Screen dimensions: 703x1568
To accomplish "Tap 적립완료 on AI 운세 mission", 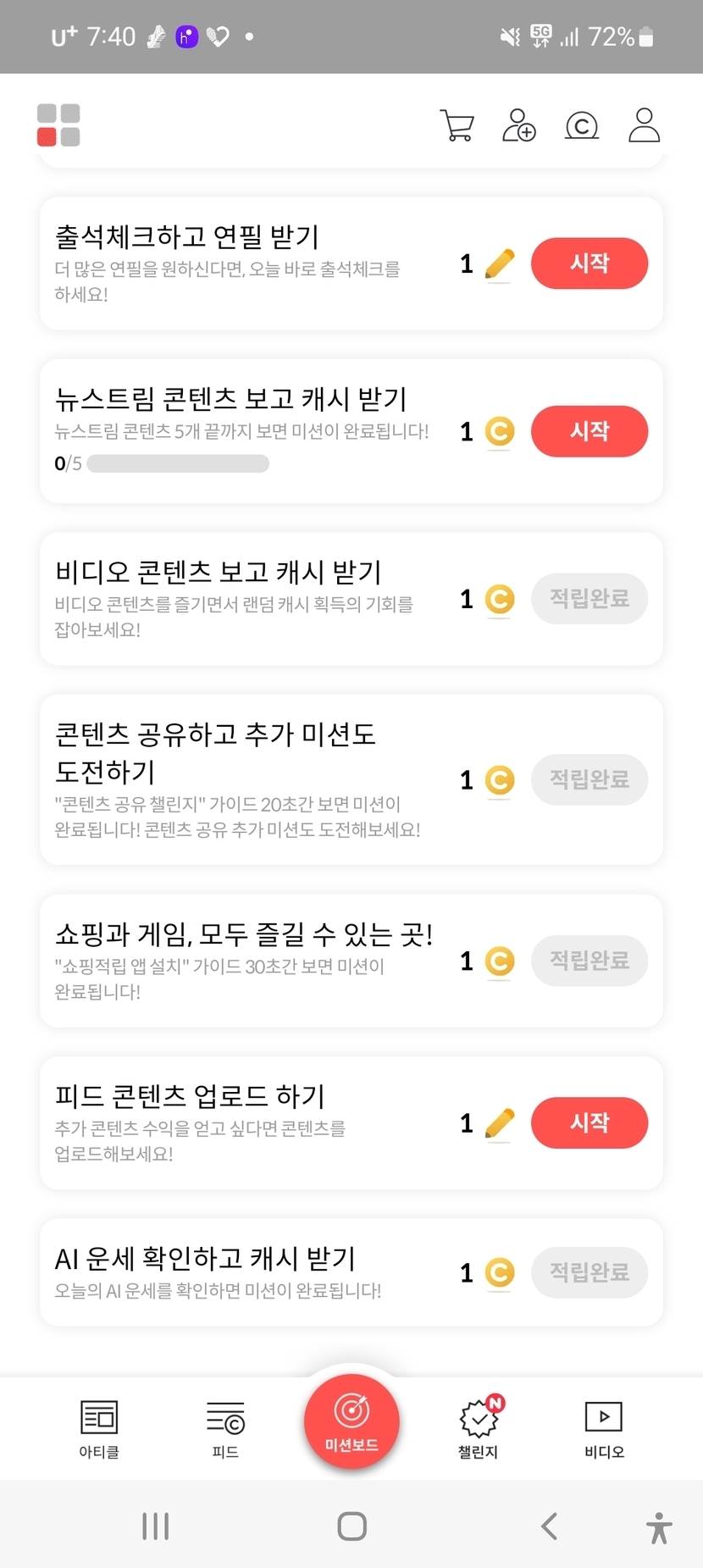I will (x=590, y=1272).
